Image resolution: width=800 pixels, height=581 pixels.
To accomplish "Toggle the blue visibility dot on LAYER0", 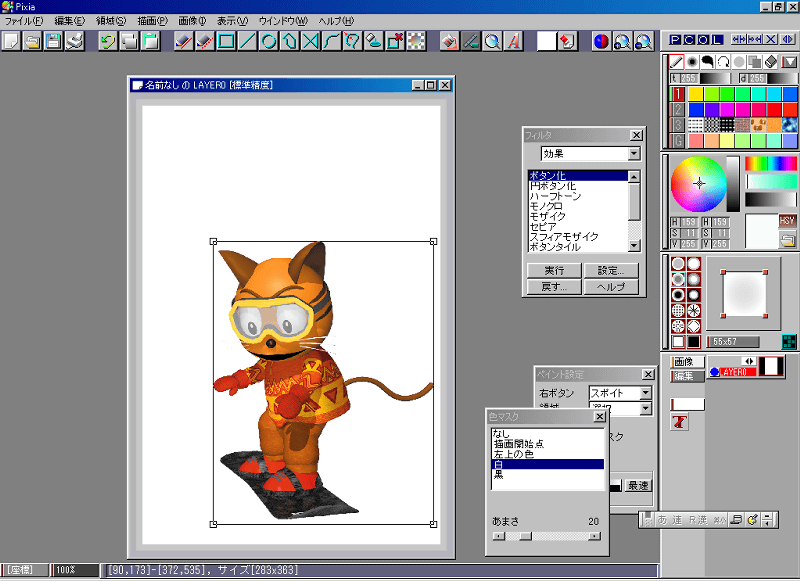I will 714,372.
